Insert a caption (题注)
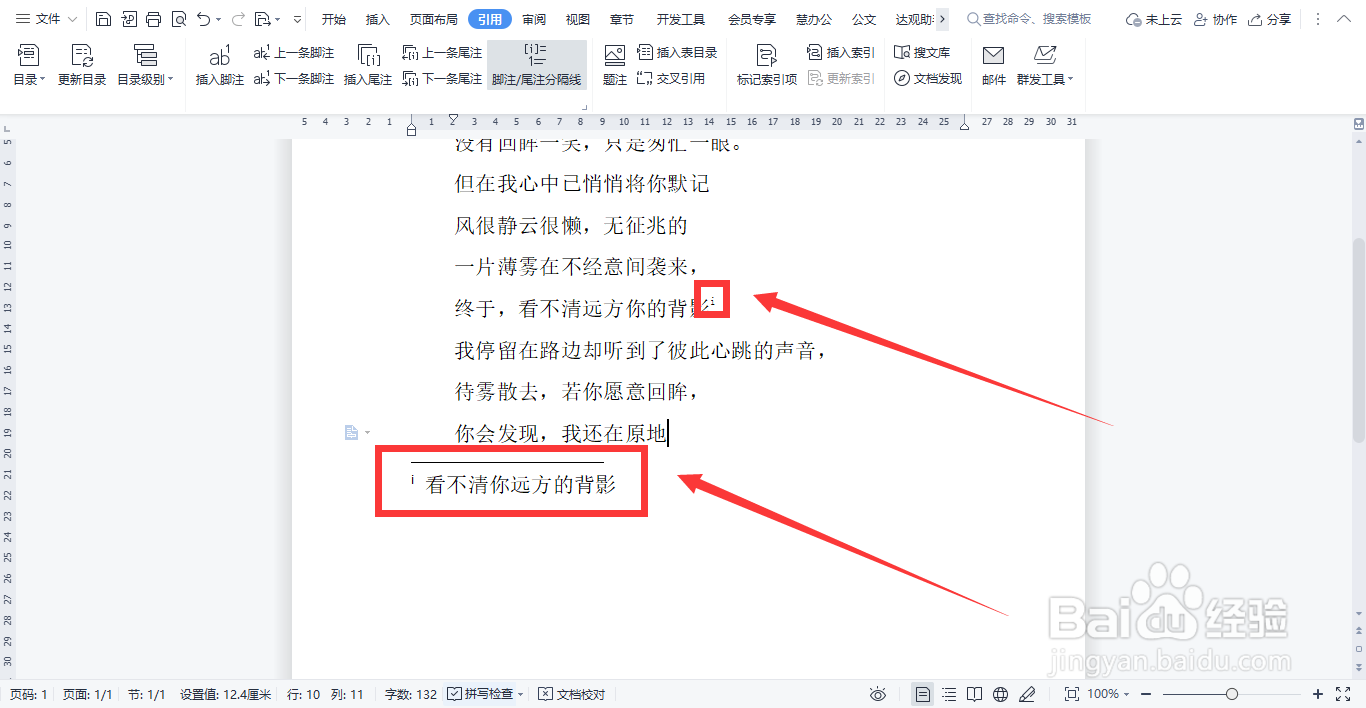This screenshot has width=1366, height=708. click(615, 65)
